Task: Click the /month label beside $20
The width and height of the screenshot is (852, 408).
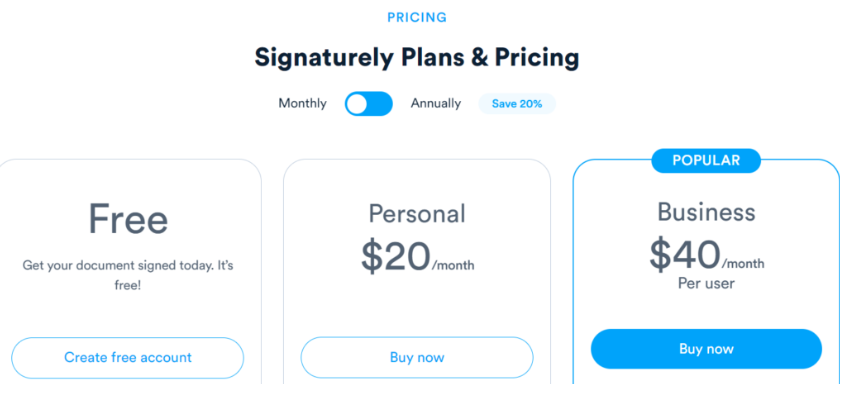Action: [x=453, y=266]
